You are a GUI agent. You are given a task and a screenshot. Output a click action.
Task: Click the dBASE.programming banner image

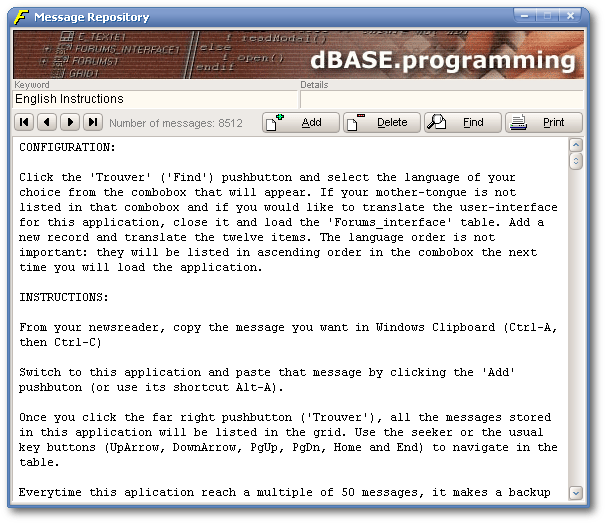pyautogui.click(x=298, y=54)
